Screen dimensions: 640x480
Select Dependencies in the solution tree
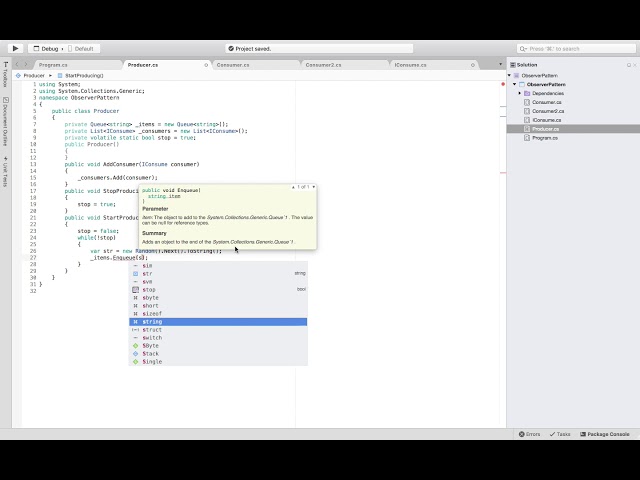pos(547,93)
